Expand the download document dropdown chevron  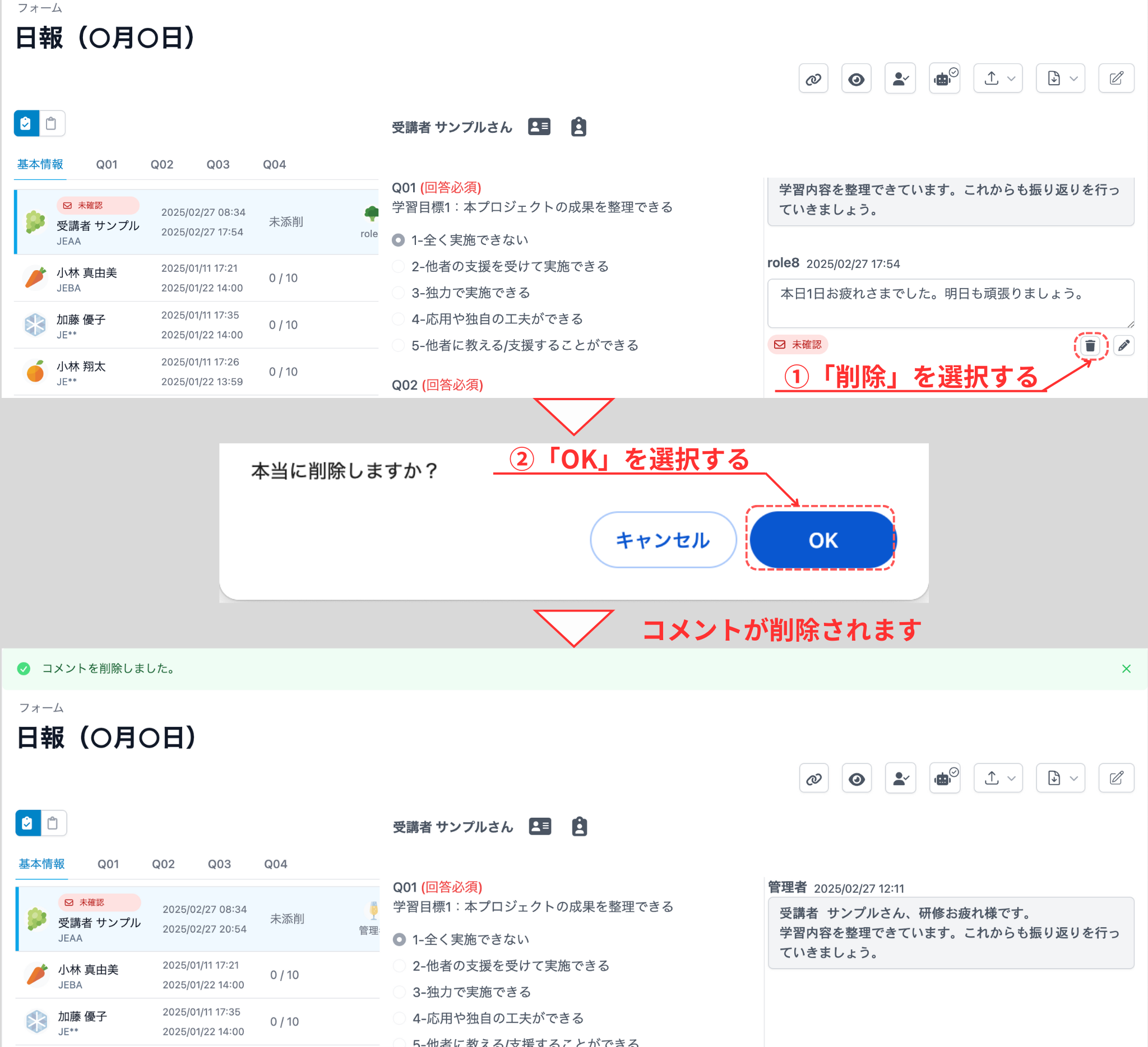(x=1075, y=78)
